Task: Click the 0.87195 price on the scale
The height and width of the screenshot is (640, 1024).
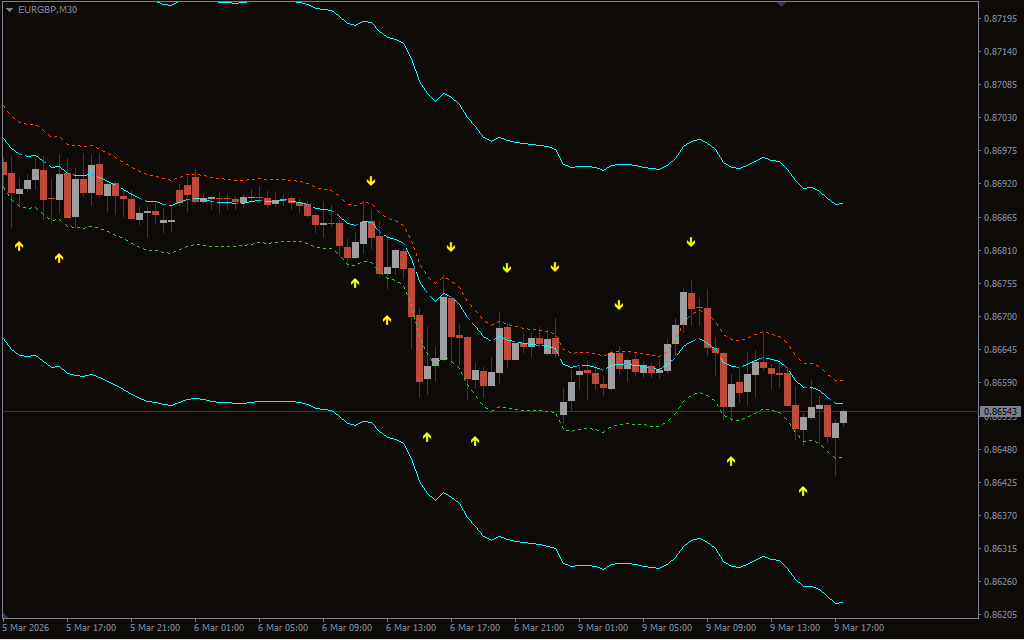Action: (x=1000, y=19)
